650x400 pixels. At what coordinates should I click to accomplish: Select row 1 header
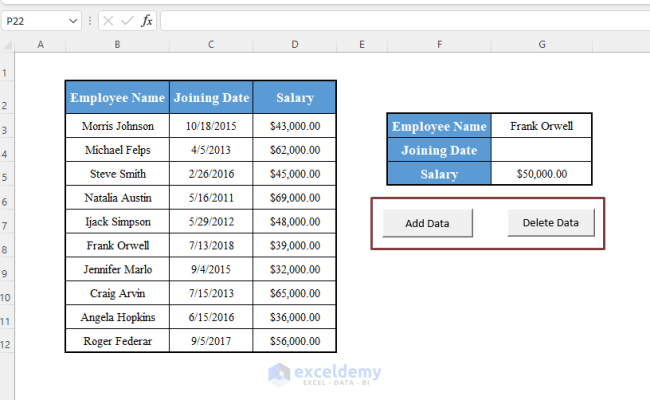coord(7,66)
